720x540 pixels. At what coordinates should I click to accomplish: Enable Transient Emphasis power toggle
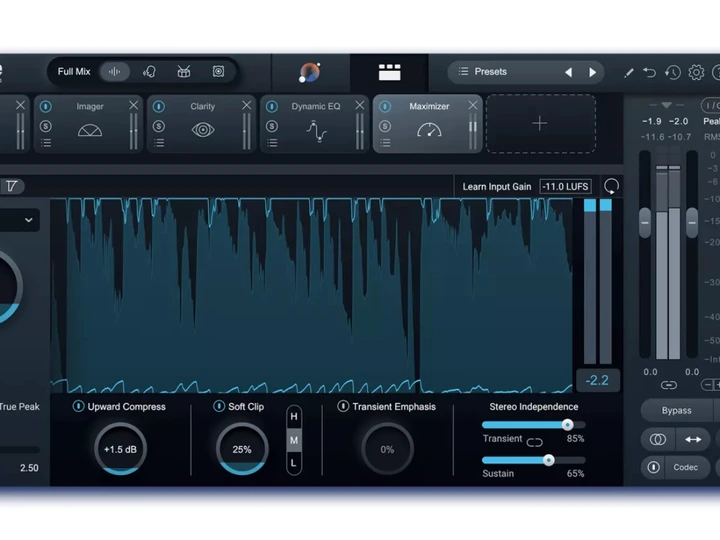coord(343,406)
